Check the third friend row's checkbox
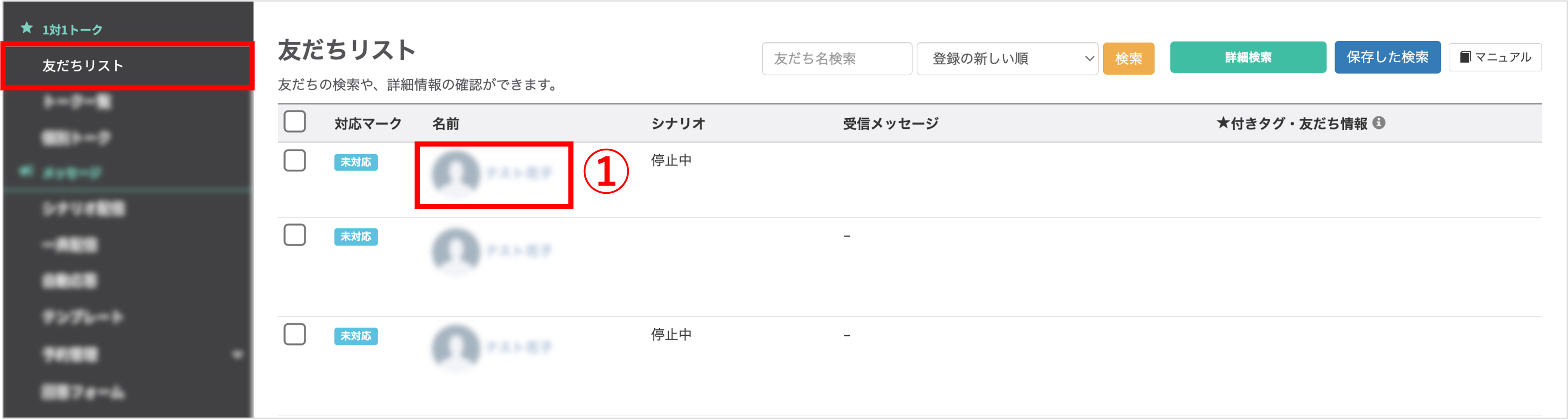This screenshot has width=1568, height=420. (294, 334)
